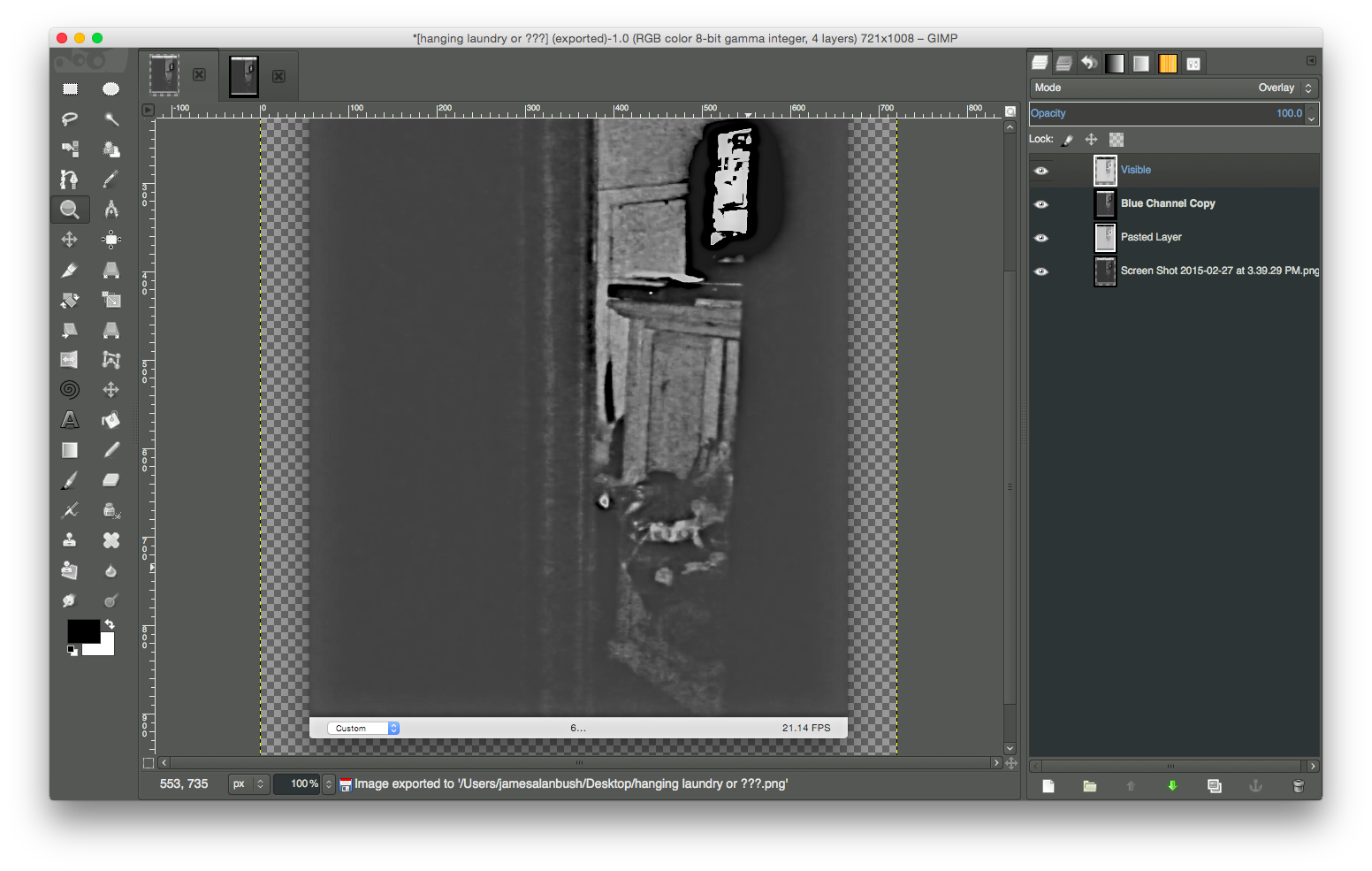Image resolution: width=1372 pixels, height=871 pixels.
Task: Choose the Flip tool
Action: pyautogui.click(x=70, y=360)
